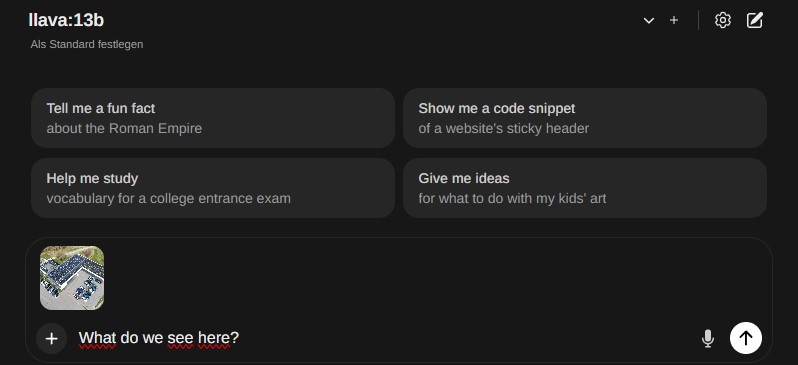Click the 'of a website's sticky header' text
The width and height of the screenshot is (798, 365).
(503, 128)
